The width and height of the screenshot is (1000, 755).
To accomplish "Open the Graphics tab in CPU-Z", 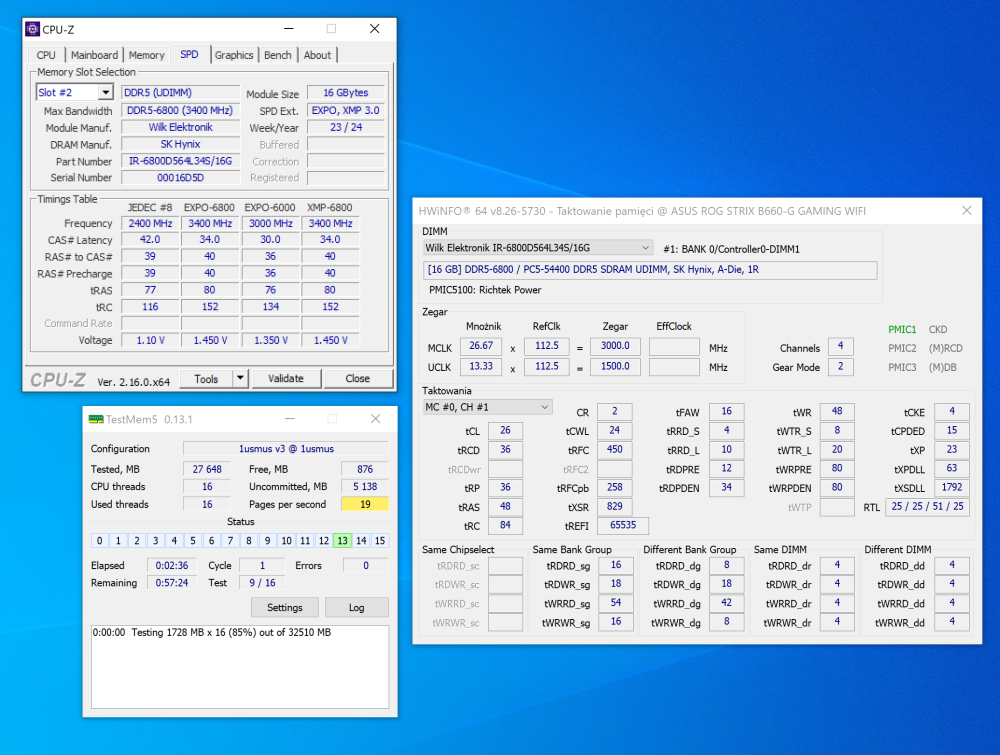I will tap(234, 55).
